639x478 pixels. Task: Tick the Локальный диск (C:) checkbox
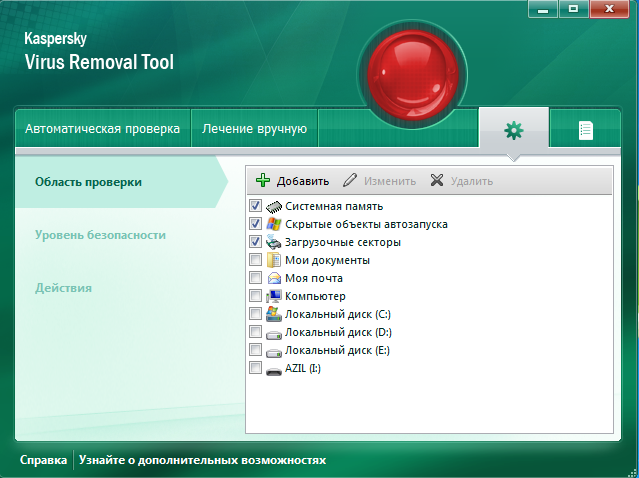click(256, 313)
